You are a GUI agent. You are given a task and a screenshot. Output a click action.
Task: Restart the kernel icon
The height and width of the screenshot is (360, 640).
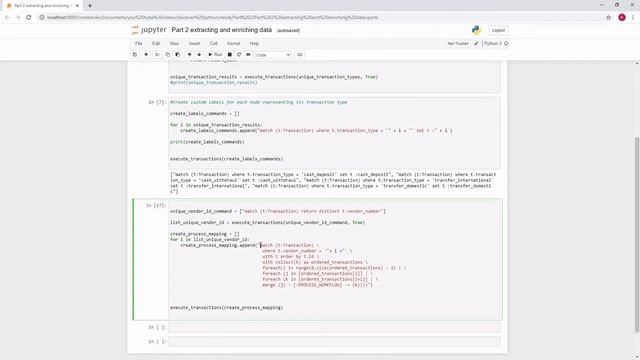point(239,55)
